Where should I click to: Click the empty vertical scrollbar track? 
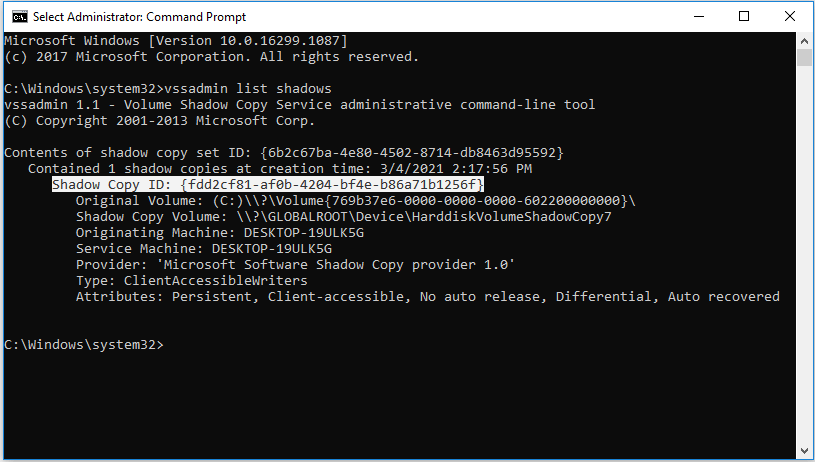(804, 255)
